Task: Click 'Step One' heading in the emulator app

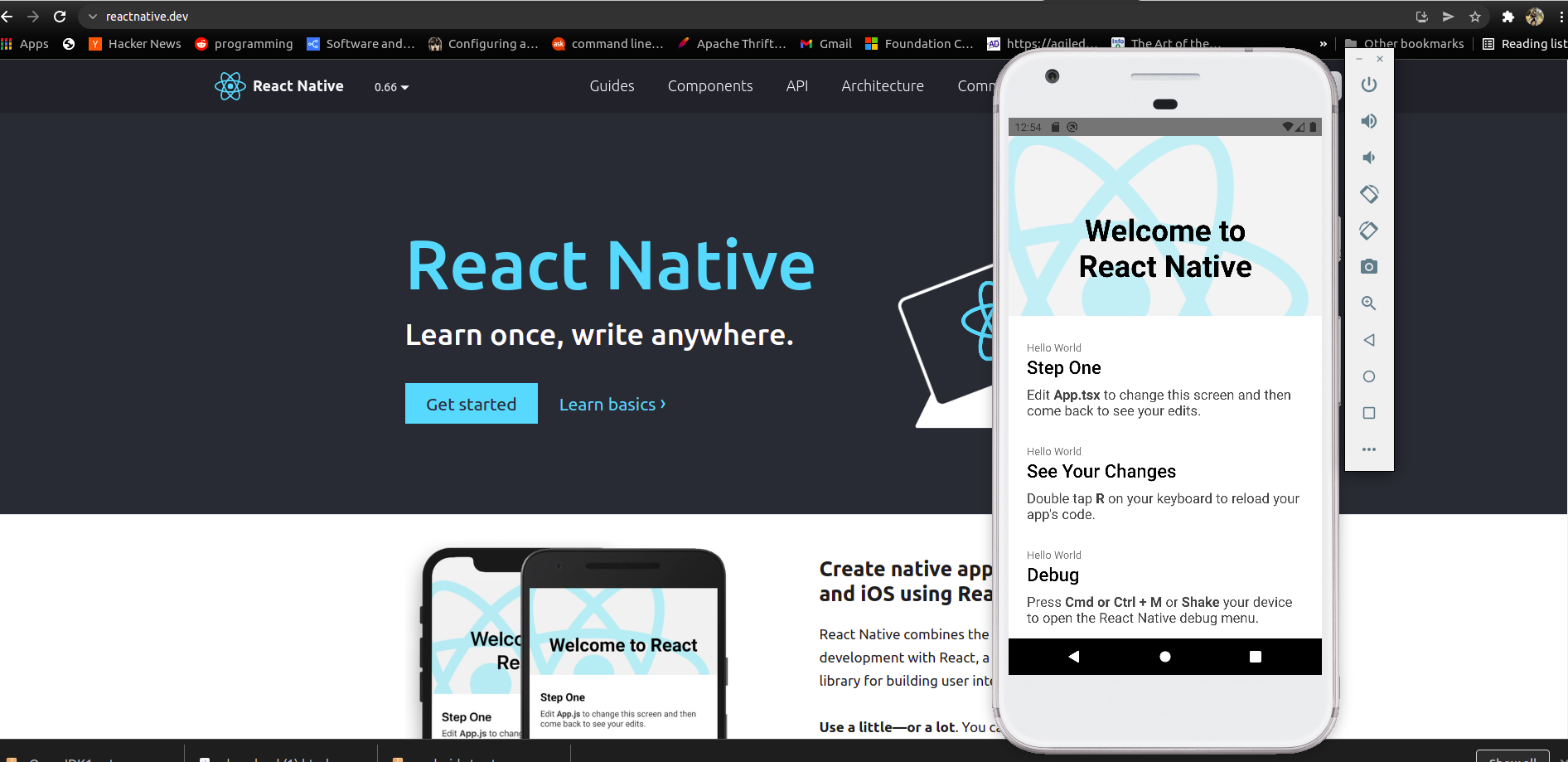Action: pos(1064,368)
